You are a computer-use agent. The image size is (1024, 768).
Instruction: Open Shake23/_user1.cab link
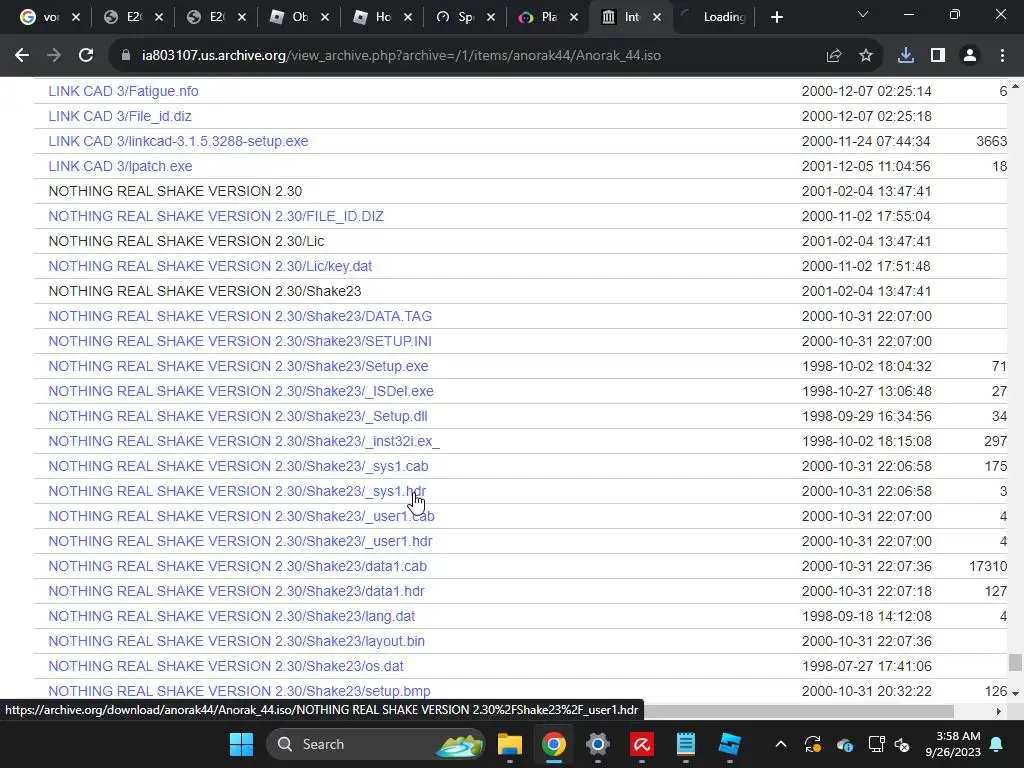[242, 516]
